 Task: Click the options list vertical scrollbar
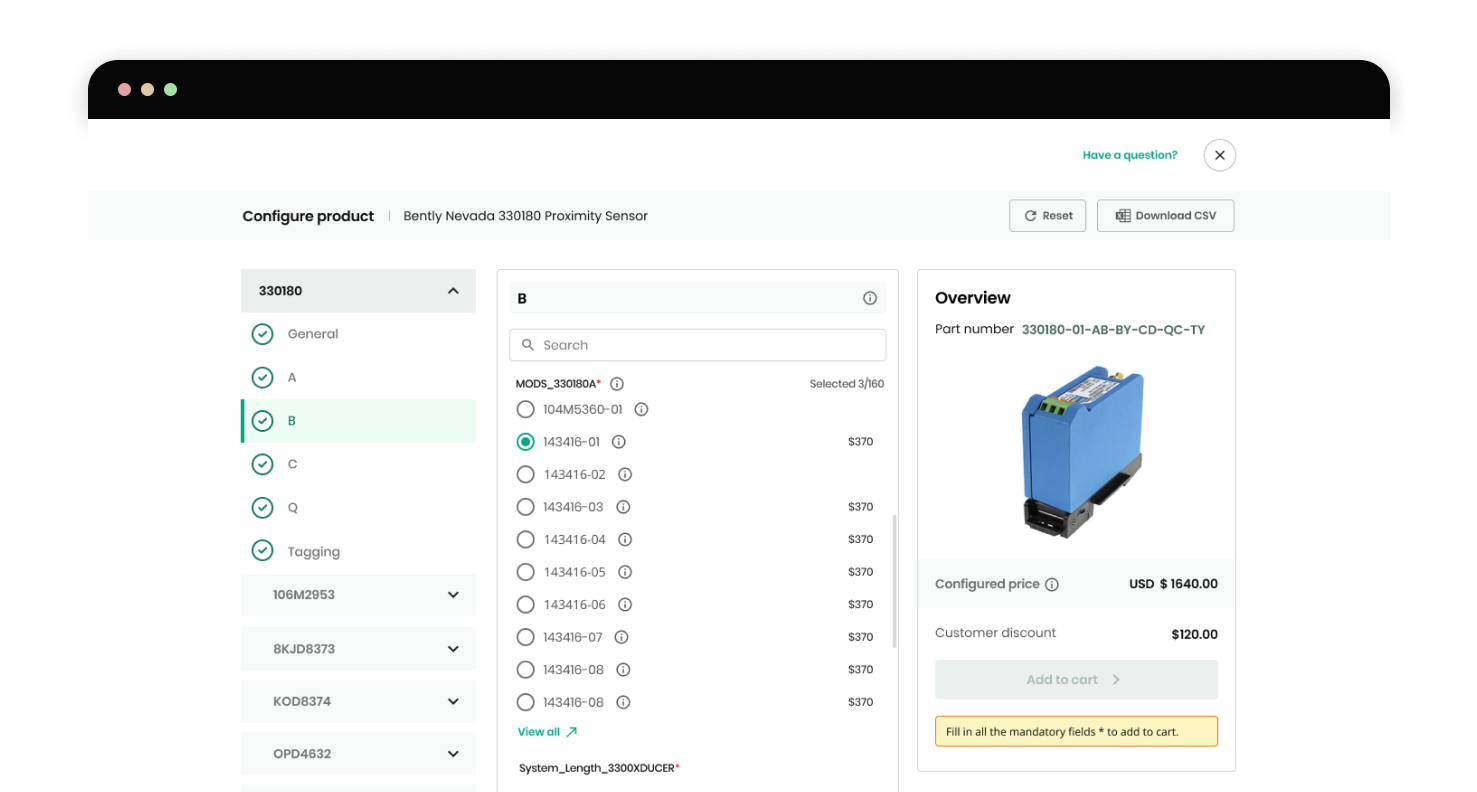tap(893, 580)
